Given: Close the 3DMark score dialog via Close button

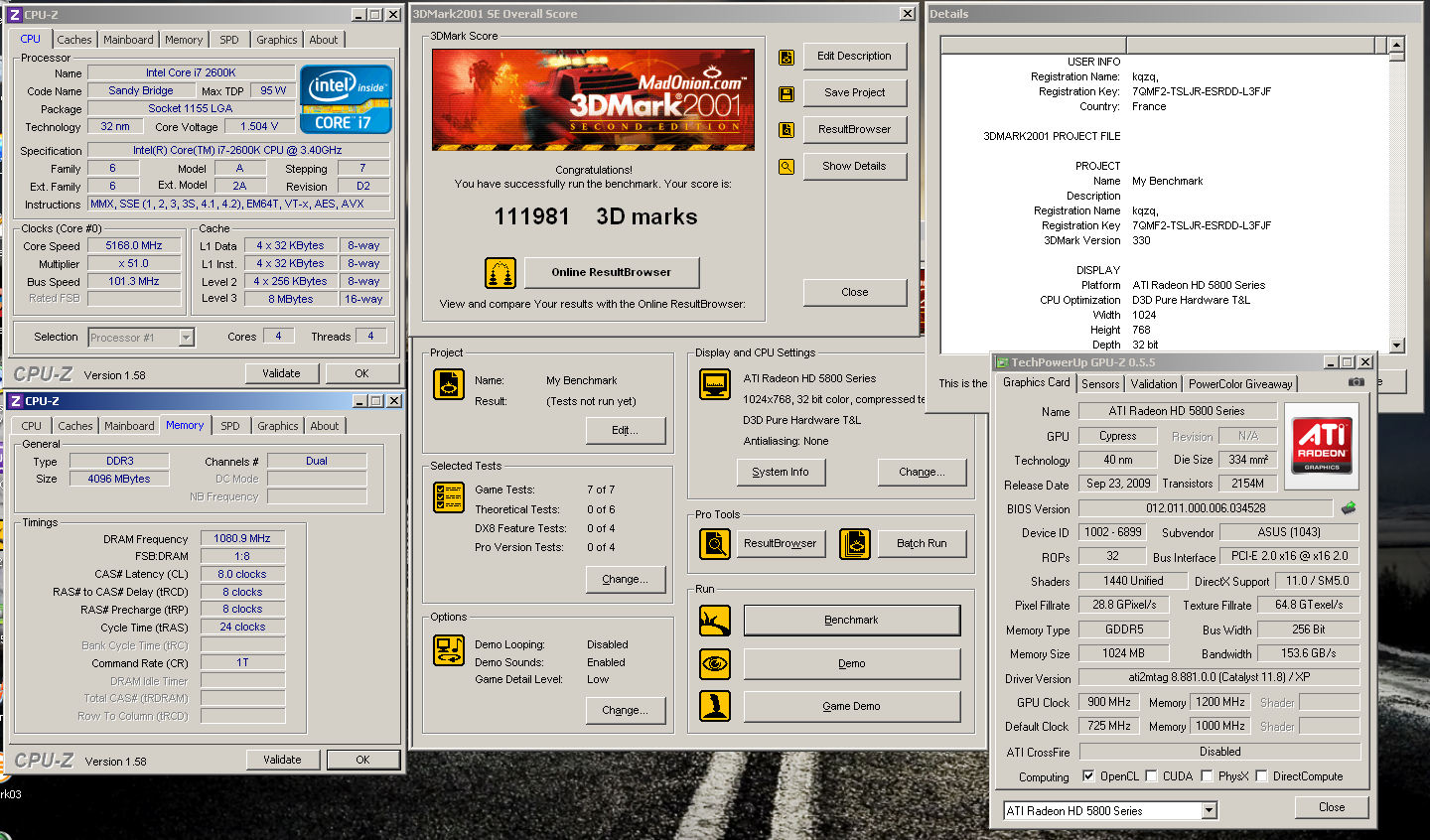Looking at the screenshot, I should pos(854,292).
